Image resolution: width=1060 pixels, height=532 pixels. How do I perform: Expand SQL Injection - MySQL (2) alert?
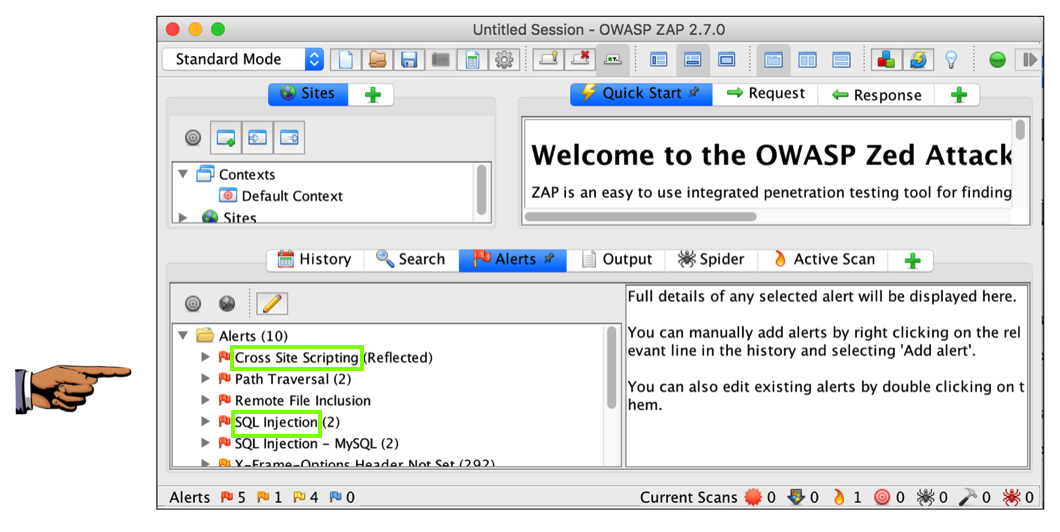206,443
